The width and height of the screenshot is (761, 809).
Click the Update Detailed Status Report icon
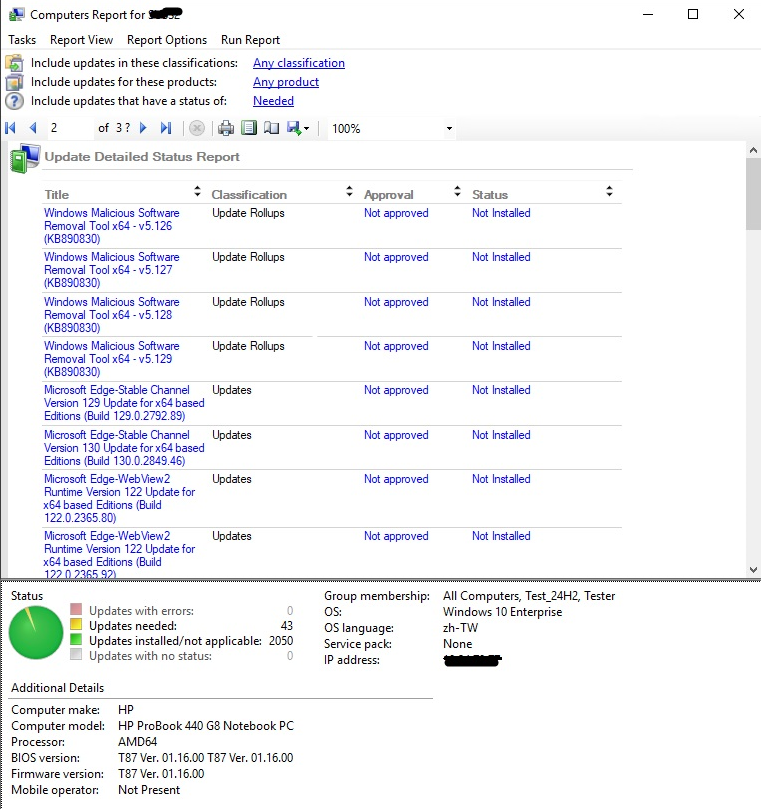point(24,158)
